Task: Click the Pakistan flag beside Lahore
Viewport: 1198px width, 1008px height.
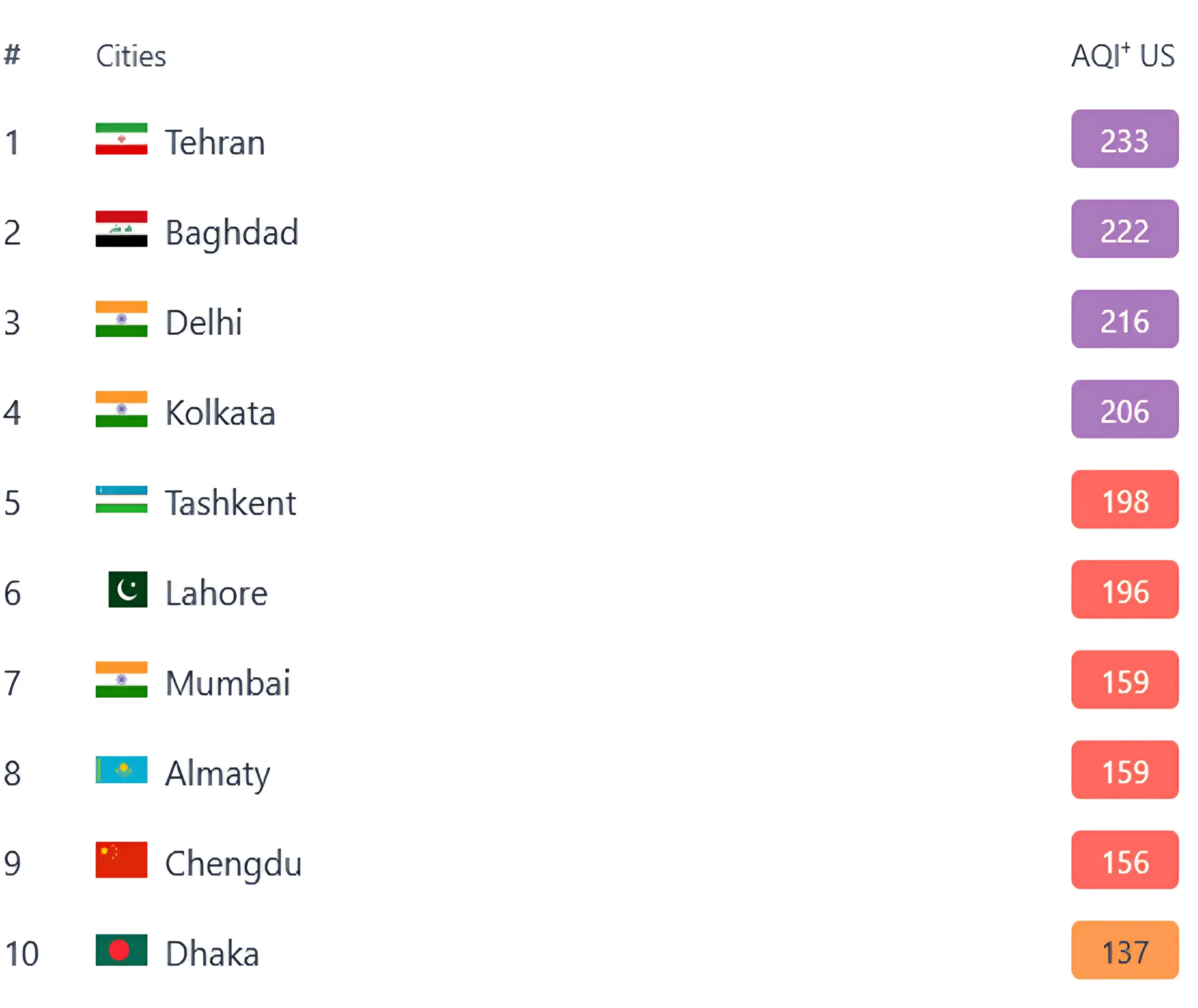Action: pyautogui.click(x=128, y=589)
